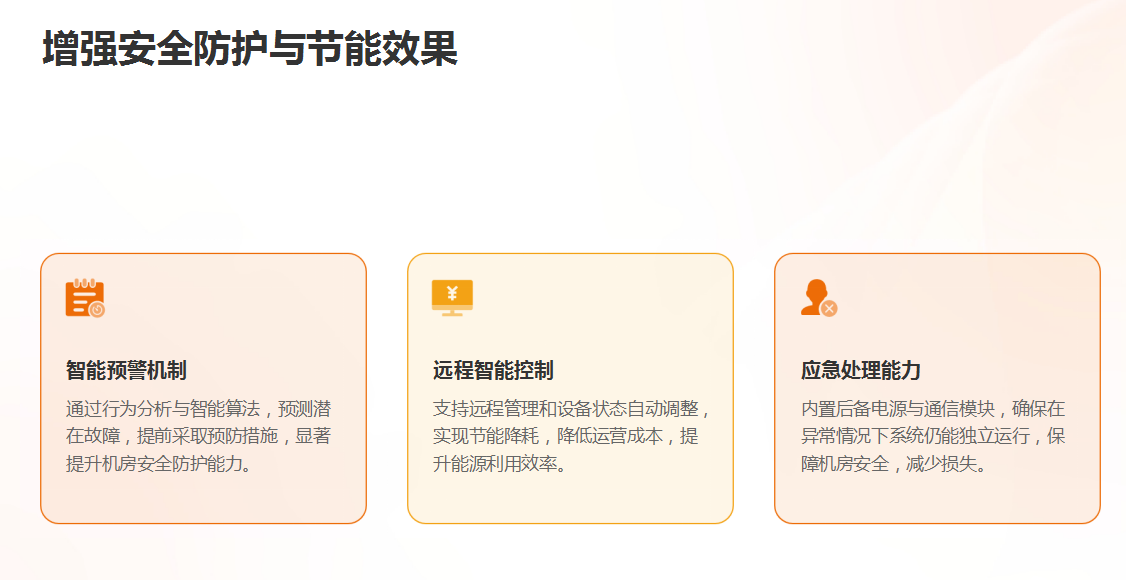The width and height of the screenshot is (1126, 580).
Task: Click the user-with-x icon above 应急处理能力
Action: click(x=819, y=298)
